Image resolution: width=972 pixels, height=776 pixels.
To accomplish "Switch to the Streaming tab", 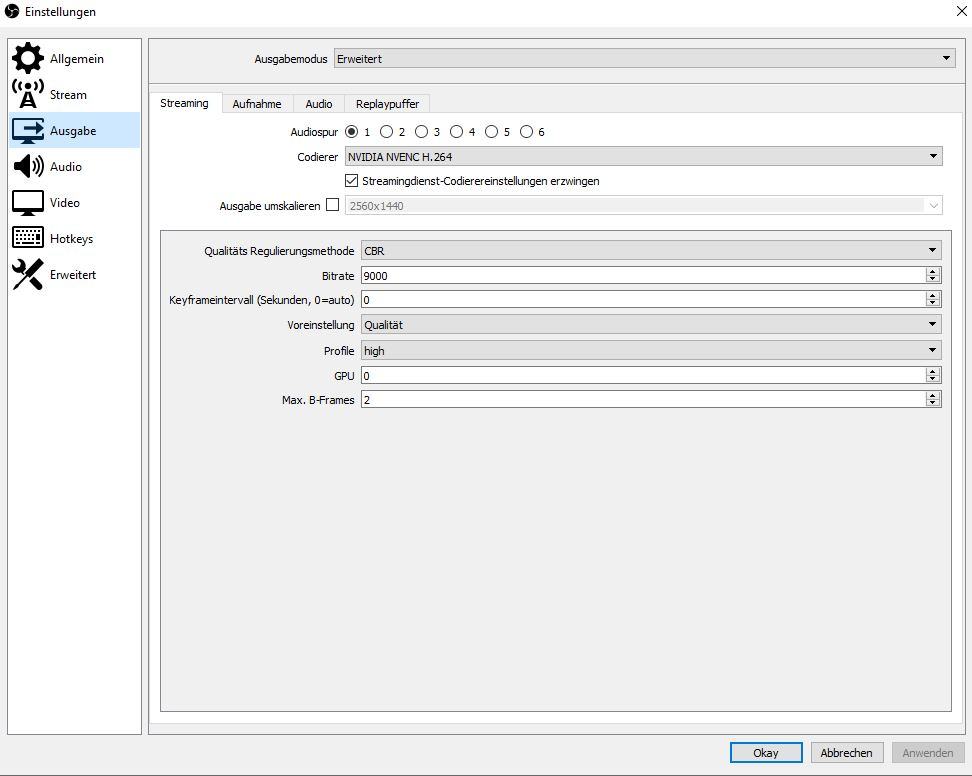I will (x=184, y=103).
